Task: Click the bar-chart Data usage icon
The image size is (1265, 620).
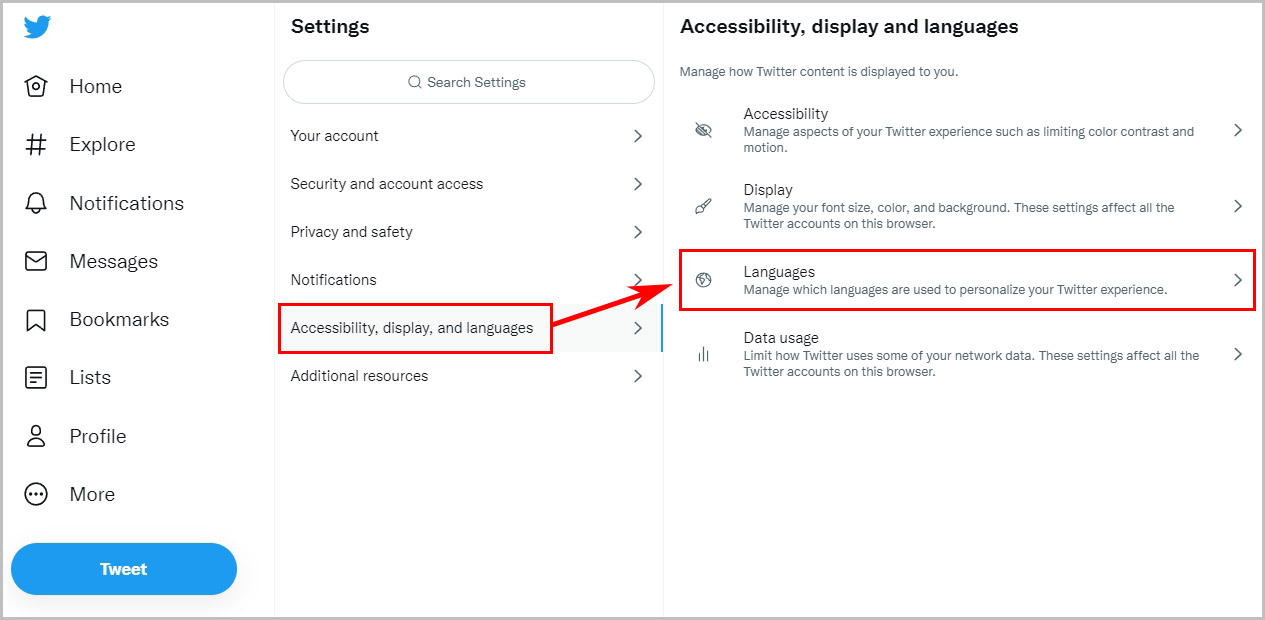Action: (703, 354)
